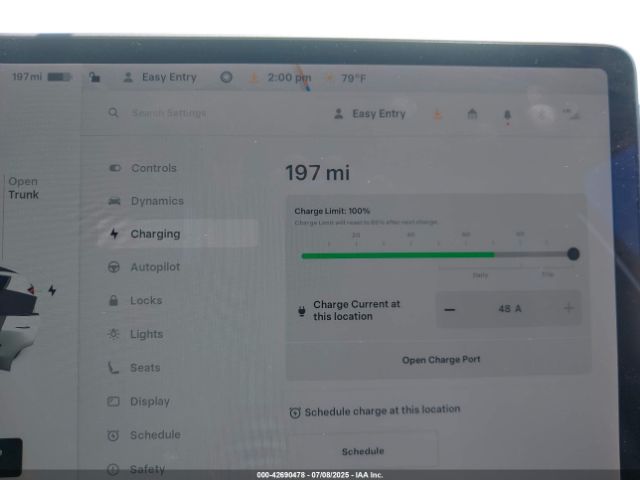Open the Autopilot settings menu
The image size is (640, 480).
pyautogui.click(x=155, y=267)
